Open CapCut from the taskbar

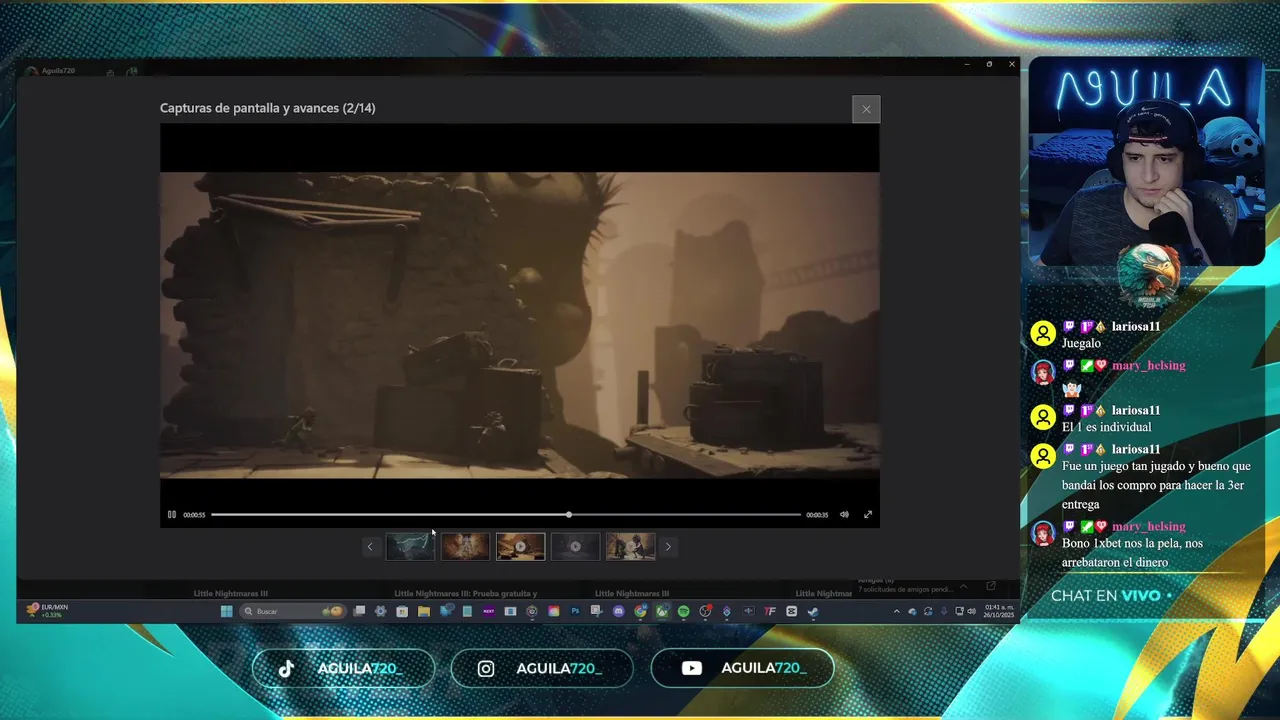coord(792,611)
